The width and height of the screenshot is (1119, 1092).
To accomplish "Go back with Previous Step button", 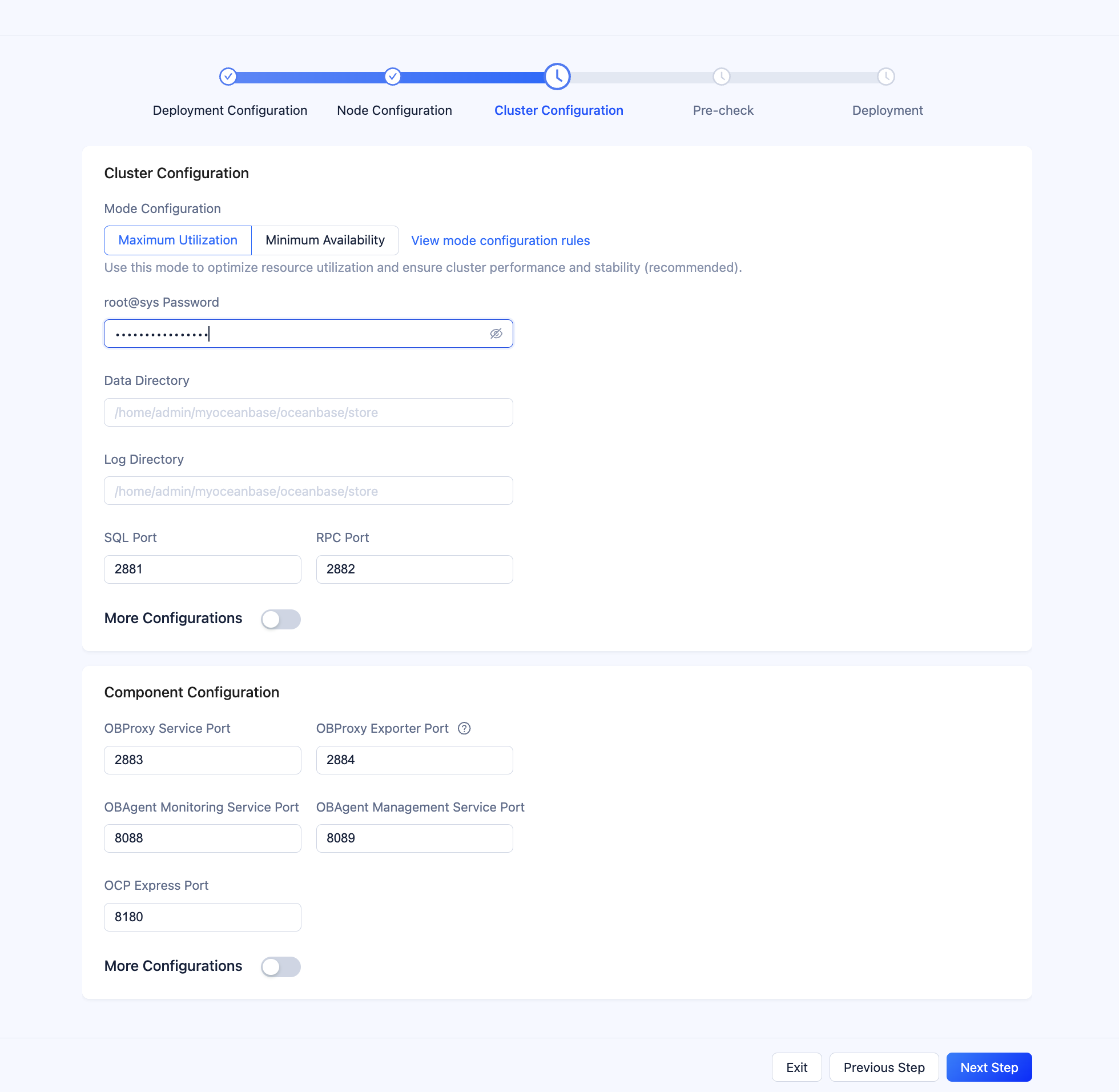I will (x=884, y=1067).
